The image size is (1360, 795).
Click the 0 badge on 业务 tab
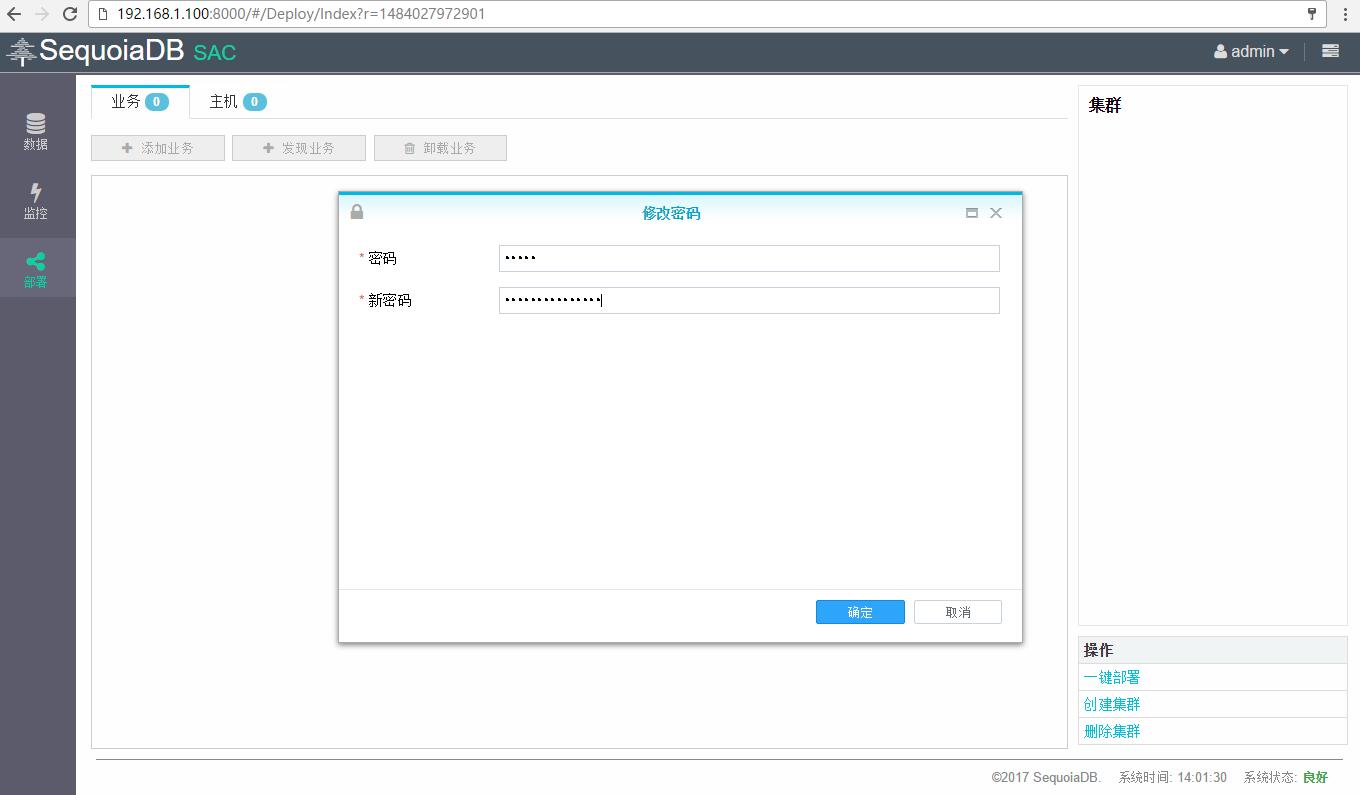(x=157, y=102)
